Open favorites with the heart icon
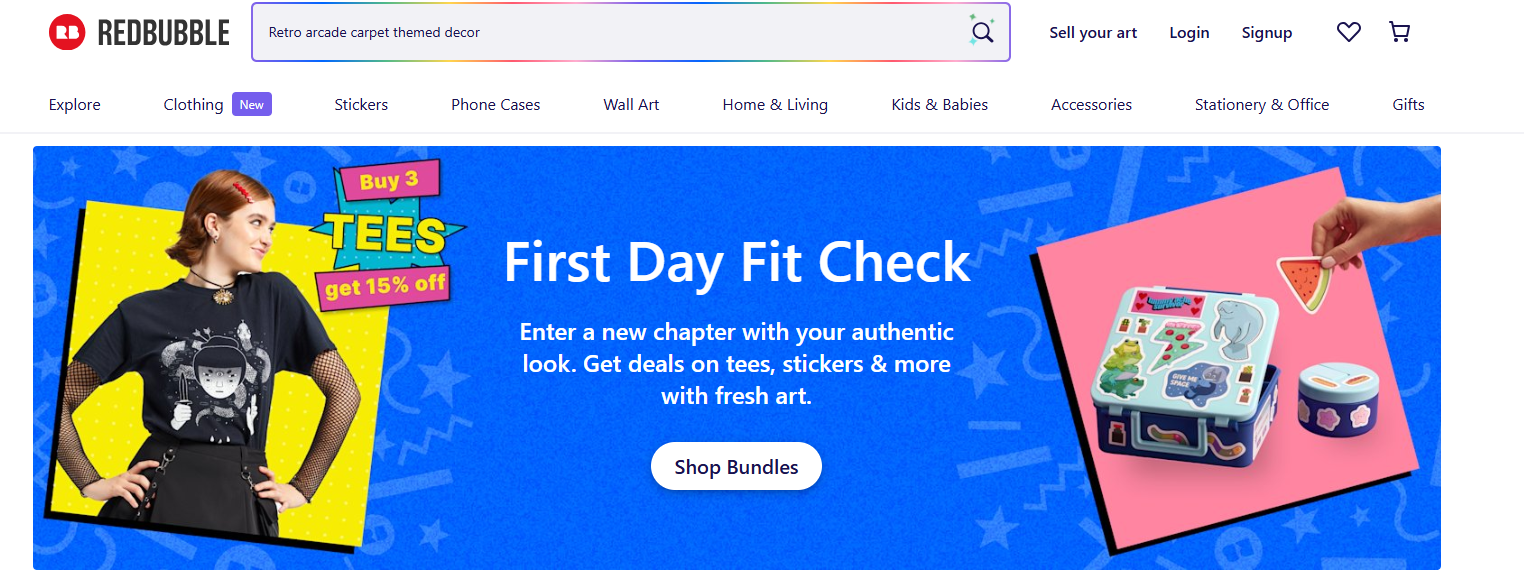 (x=1348, y=33)
